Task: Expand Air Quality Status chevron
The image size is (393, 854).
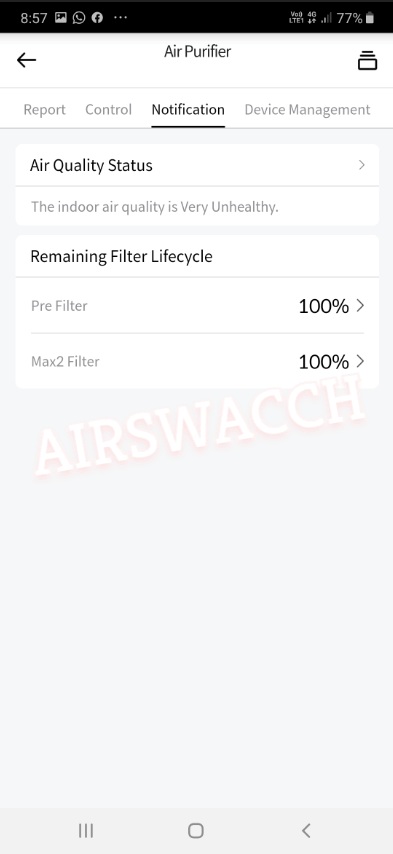Action: pos(361,165)
